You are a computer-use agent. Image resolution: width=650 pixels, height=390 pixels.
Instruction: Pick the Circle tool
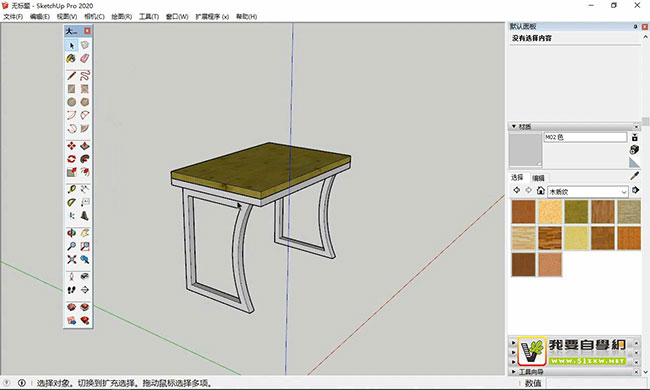point(71,102)
